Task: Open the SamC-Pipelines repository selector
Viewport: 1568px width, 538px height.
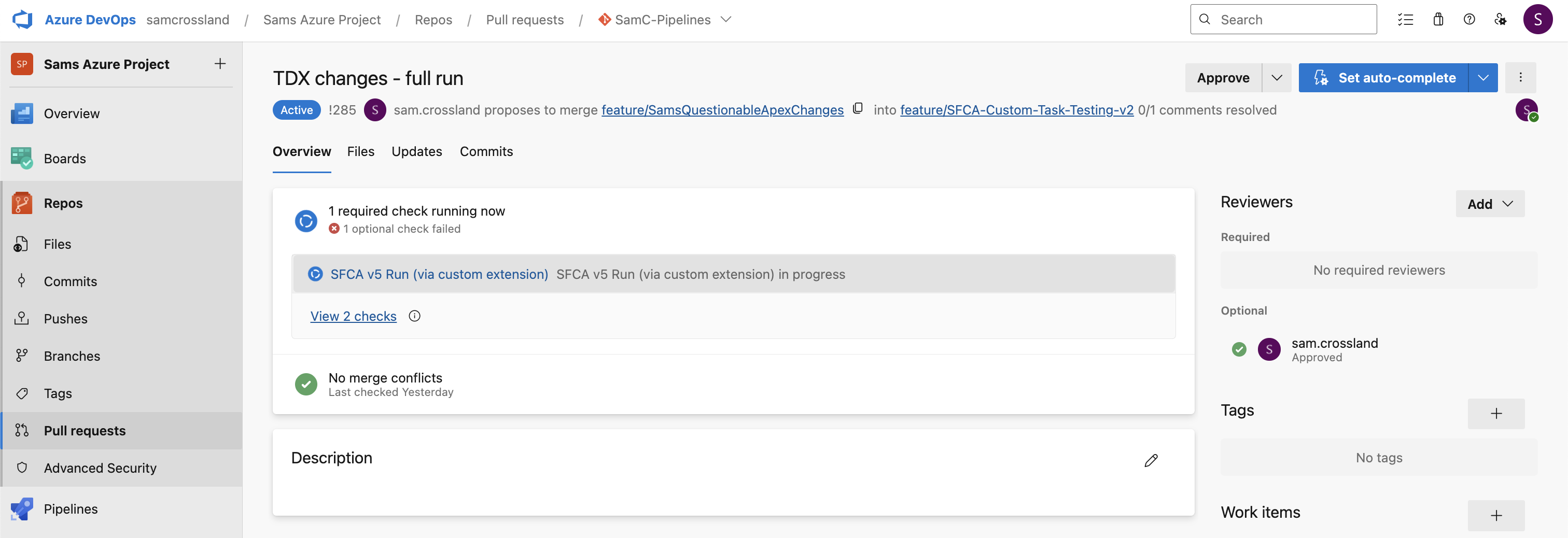Action: (x=665, y=20)
